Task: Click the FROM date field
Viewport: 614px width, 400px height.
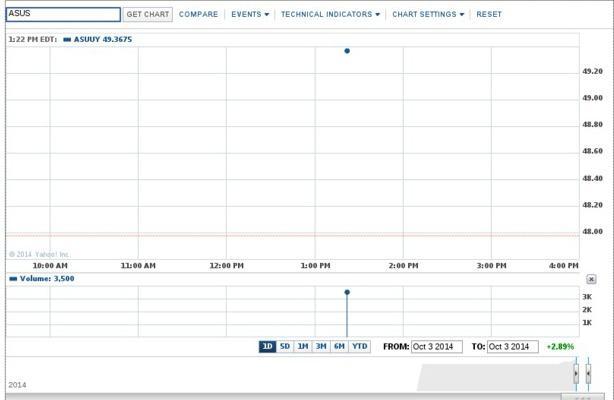Action: [x=437, y=347]
